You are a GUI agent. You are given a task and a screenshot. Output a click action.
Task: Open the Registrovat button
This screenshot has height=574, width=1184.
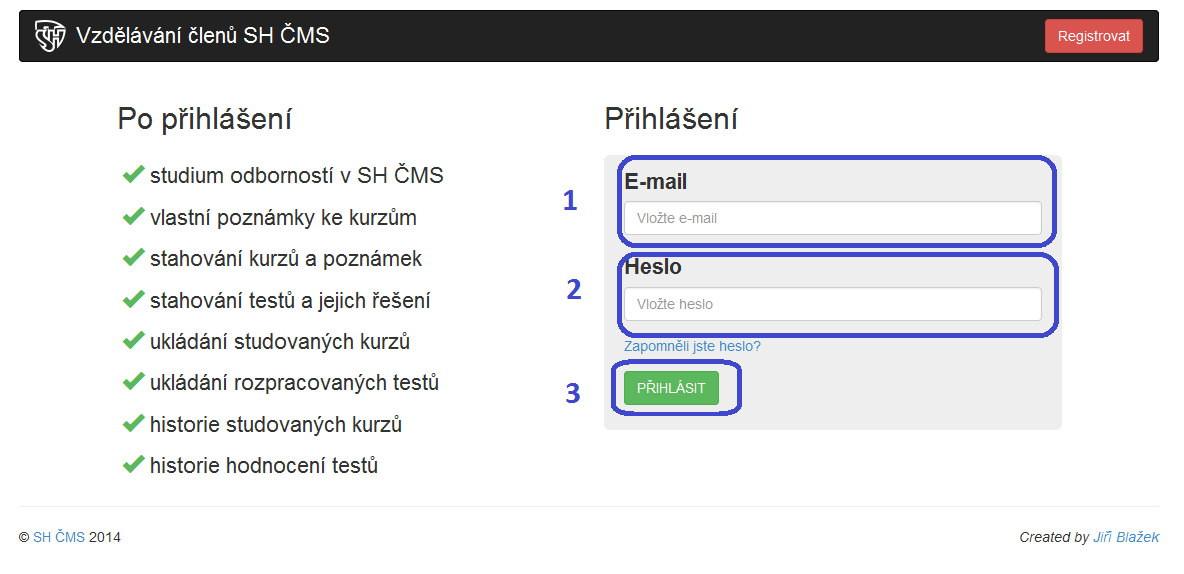pos(1093,36)
